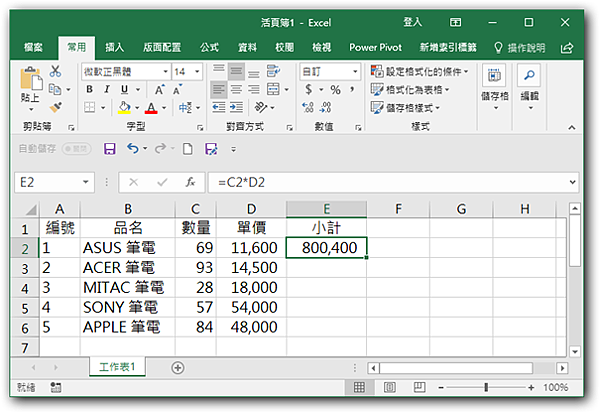Increase font size with large A

160,90
